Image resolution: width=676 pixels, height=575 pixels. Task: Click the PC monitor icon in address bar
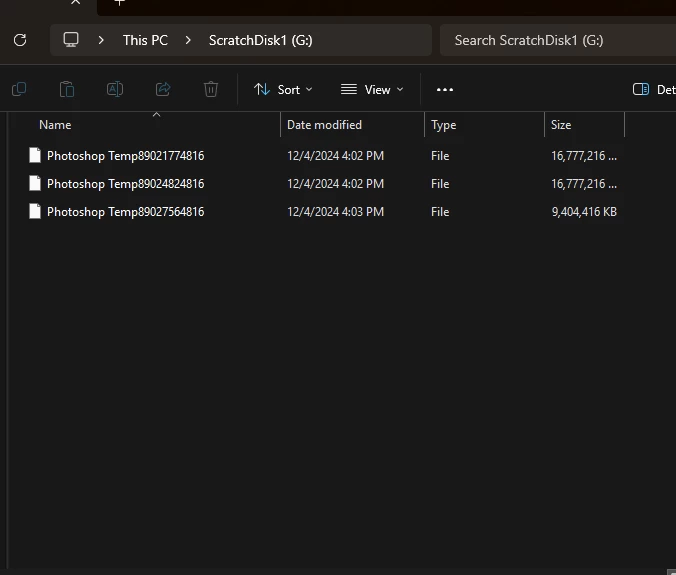click(71, 40)
